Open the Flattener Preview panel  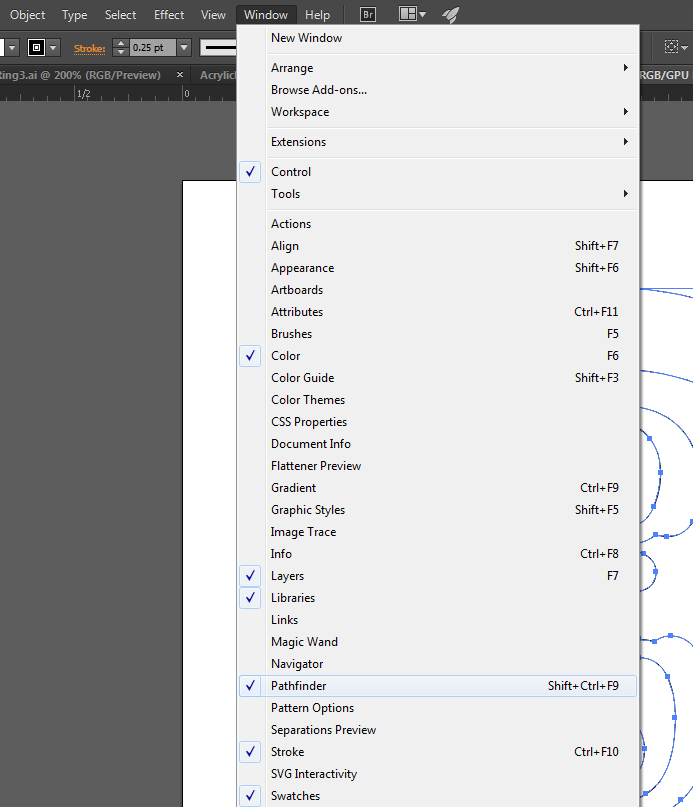[x=438, y=466]
